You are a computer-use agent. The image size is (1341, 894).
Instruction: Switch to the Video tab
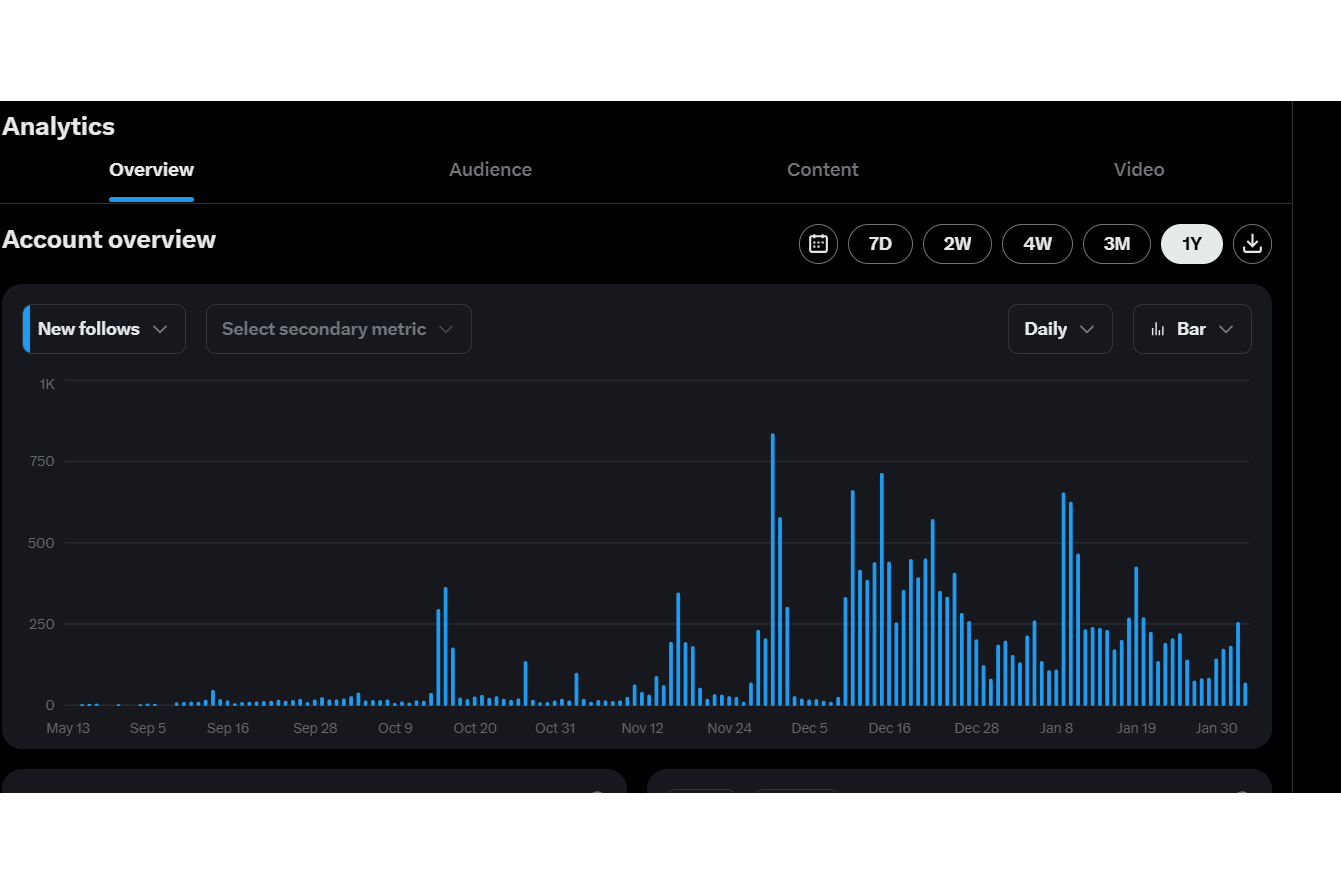(1139, 170)
